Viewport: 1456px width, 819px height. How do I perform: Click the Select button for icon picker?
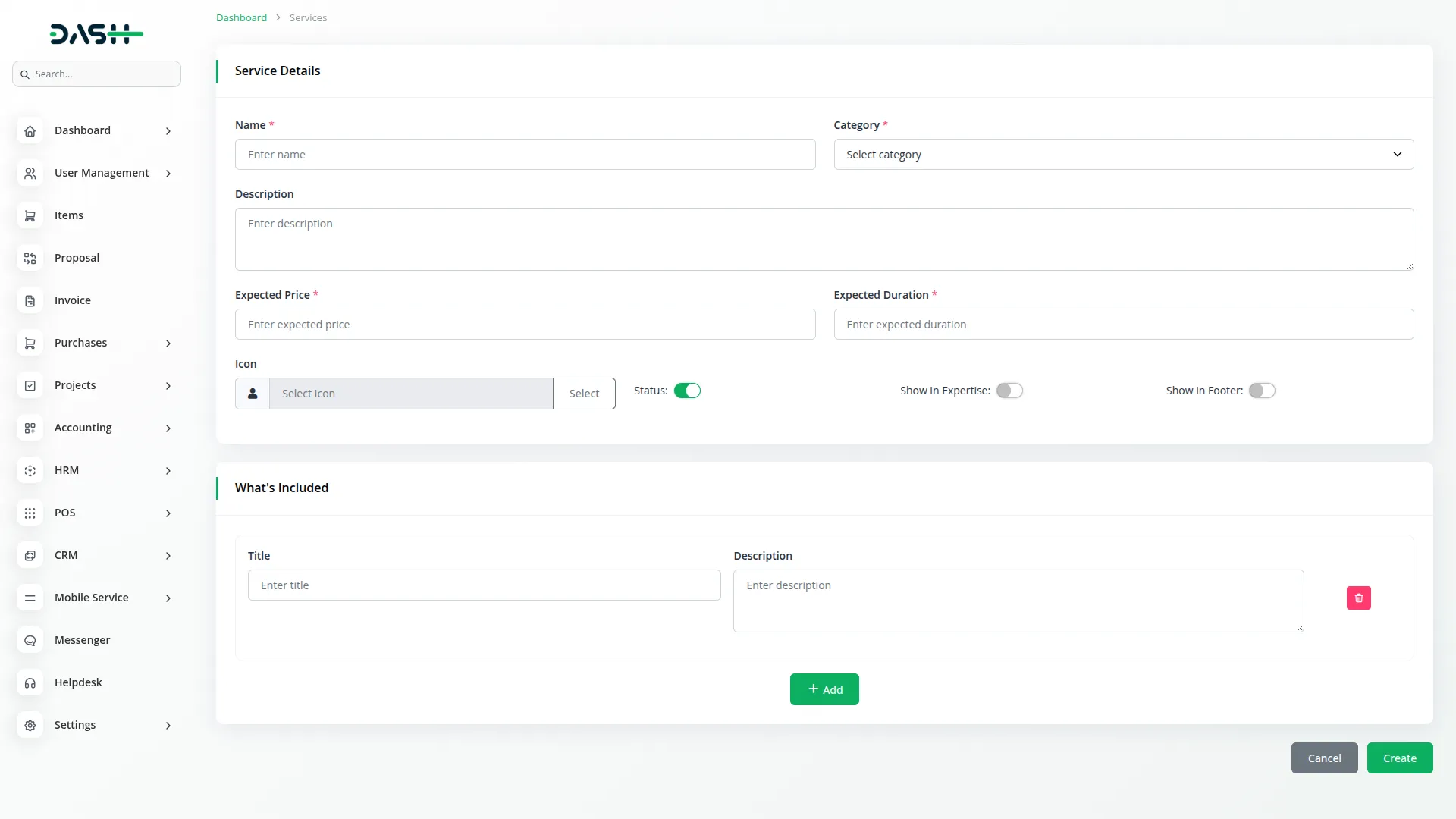pos(583,393)
